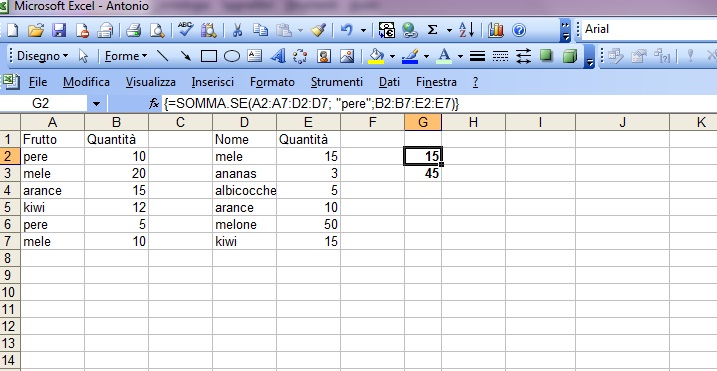
Task: Click the Copy icon
Action: click(261, 30)
